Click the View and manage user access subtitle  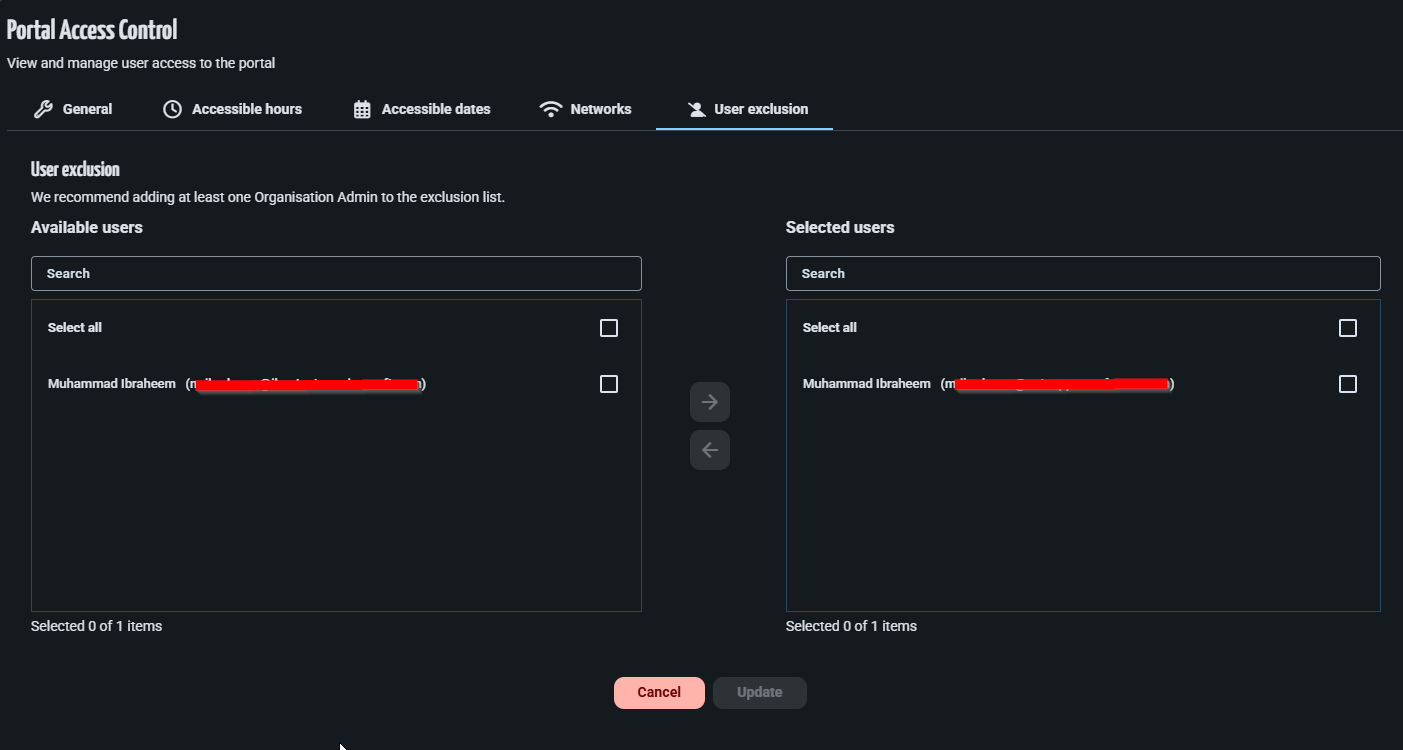141,63
